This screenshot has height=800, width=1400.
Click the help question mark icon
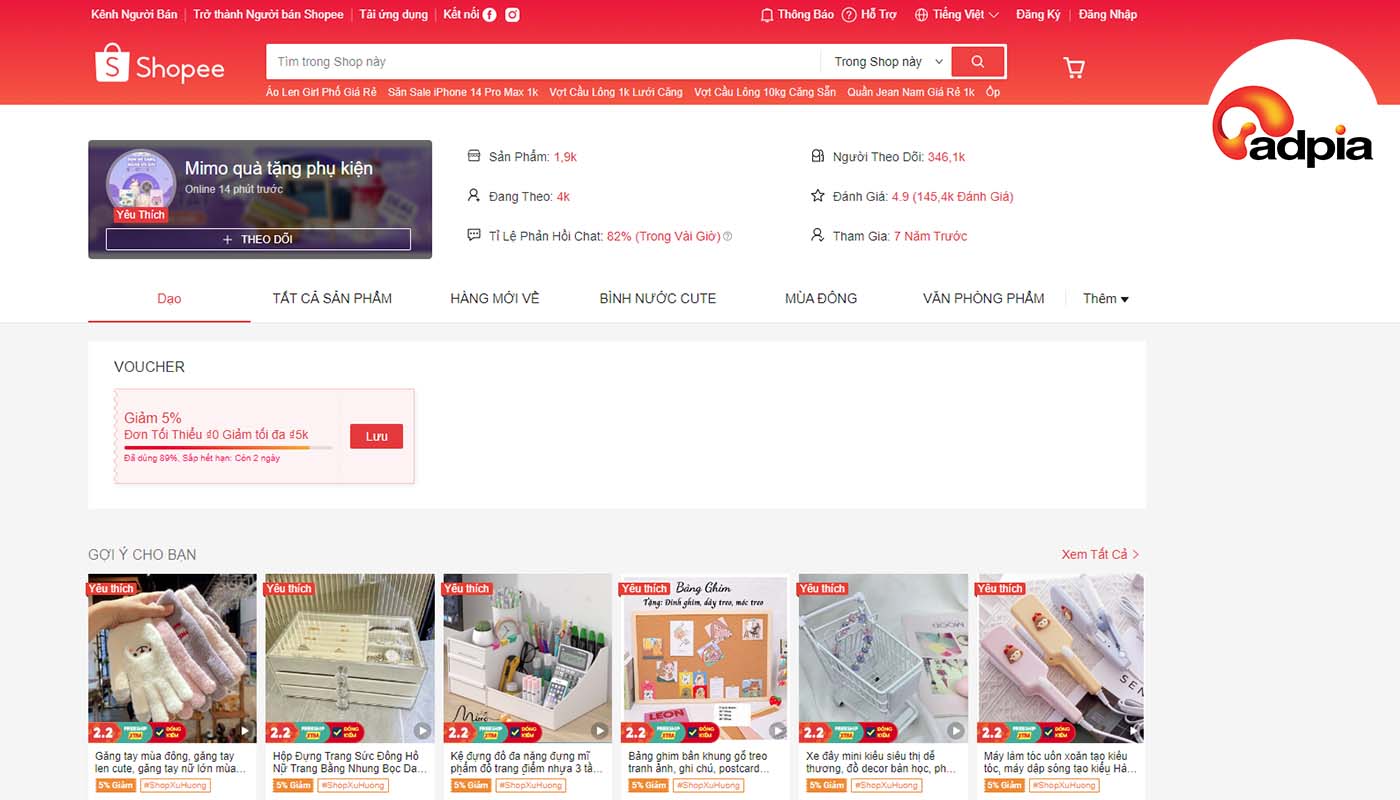tap(849, 15)
